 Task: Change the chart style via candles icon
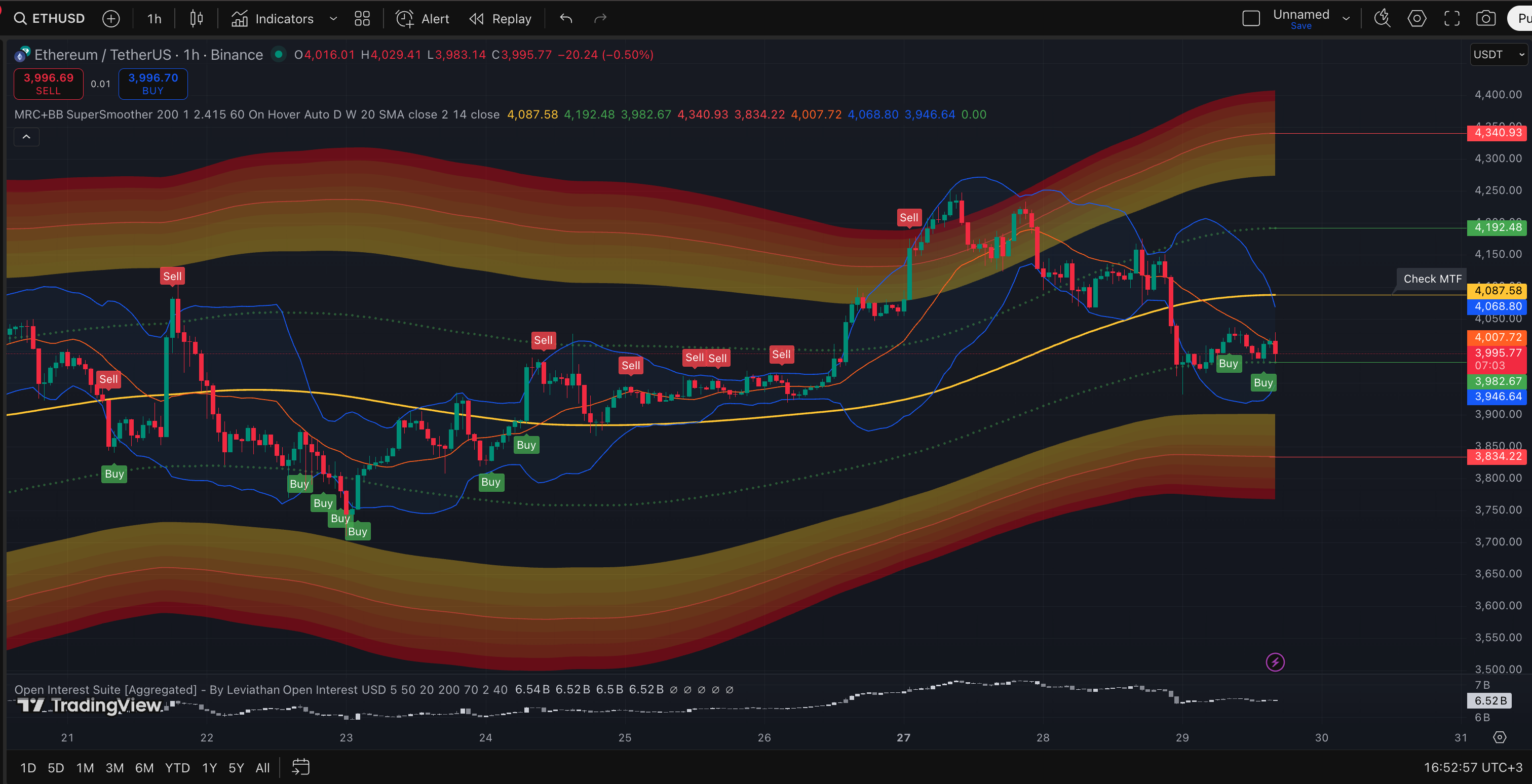[x=196, y=18]
